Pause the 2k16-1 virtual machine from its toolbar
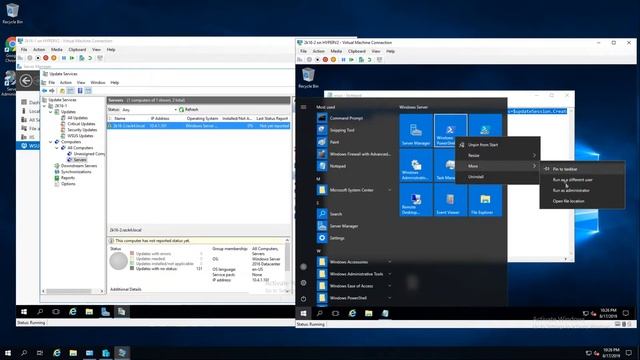Screen dimensions: 640x360 64,58
